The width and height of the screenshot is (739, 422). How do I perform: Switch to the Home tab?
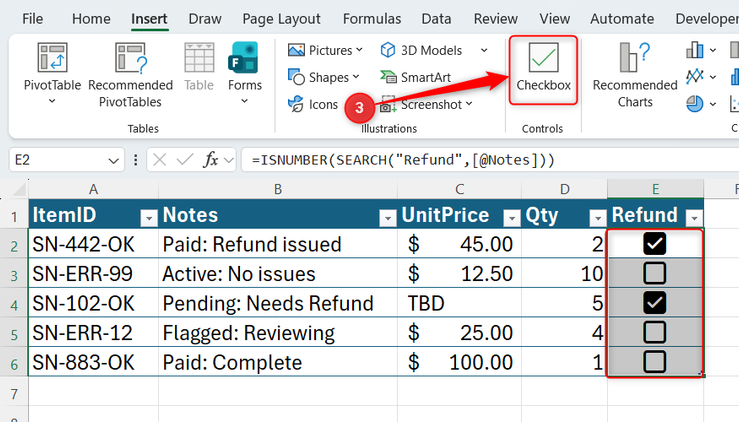[91, 19]
